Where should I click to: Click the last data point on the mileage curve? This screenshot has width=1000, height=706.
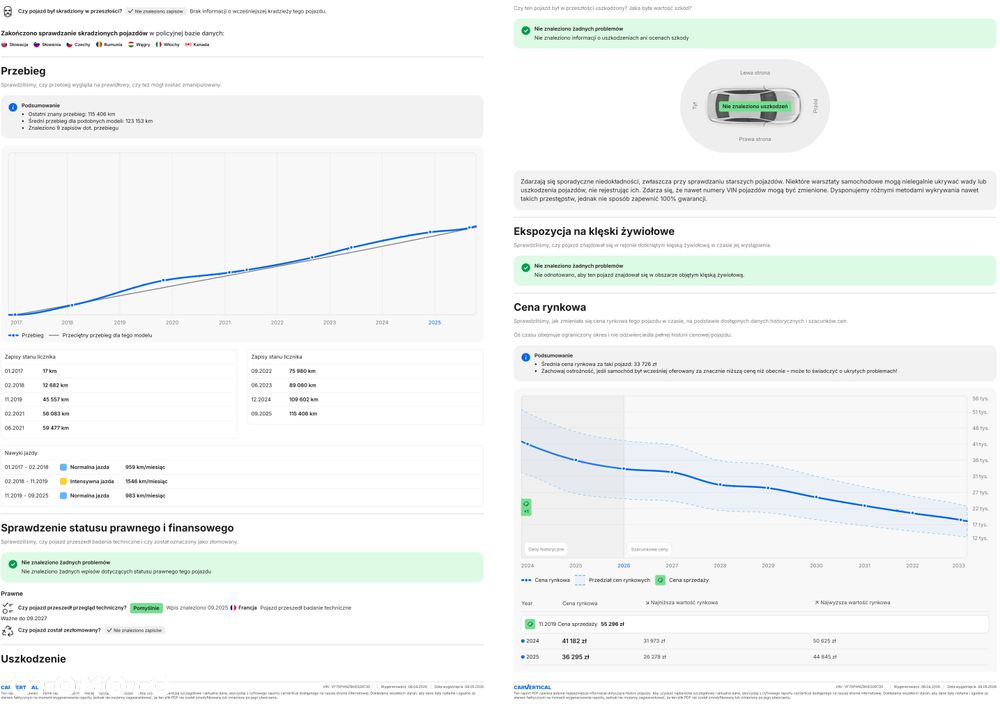pyautogui.click(x=470, y=227)
